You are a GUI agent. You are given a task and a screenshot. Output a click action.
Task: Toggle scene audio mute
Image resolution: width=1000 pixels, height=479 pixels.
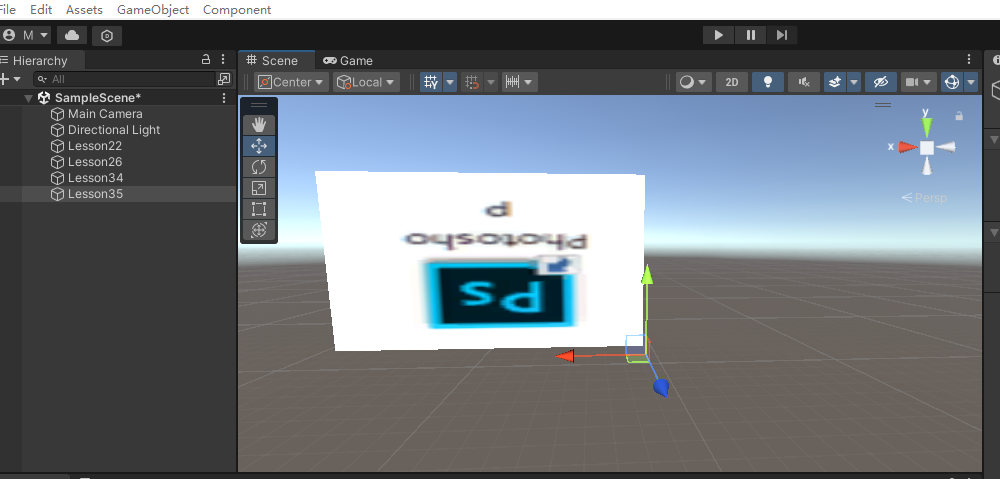tap(804, 82)
